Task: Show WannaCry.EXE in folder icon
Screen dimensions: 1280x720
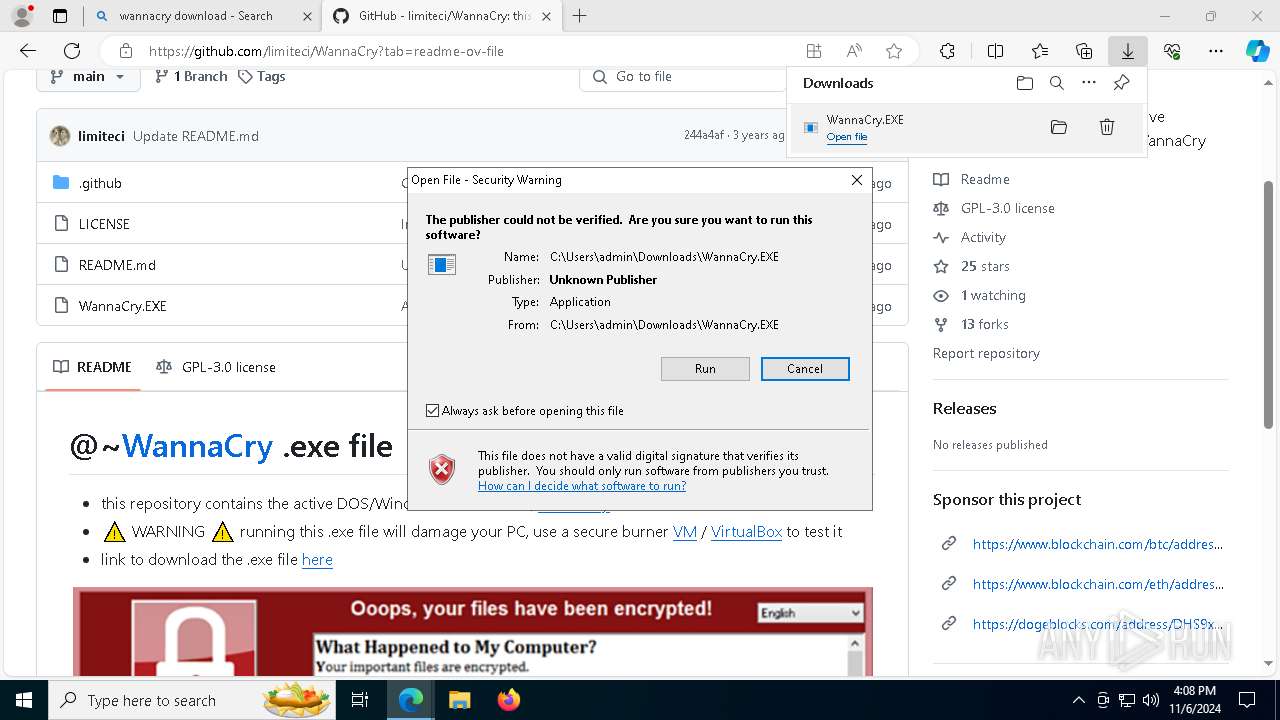Action: pos(1059,127)
